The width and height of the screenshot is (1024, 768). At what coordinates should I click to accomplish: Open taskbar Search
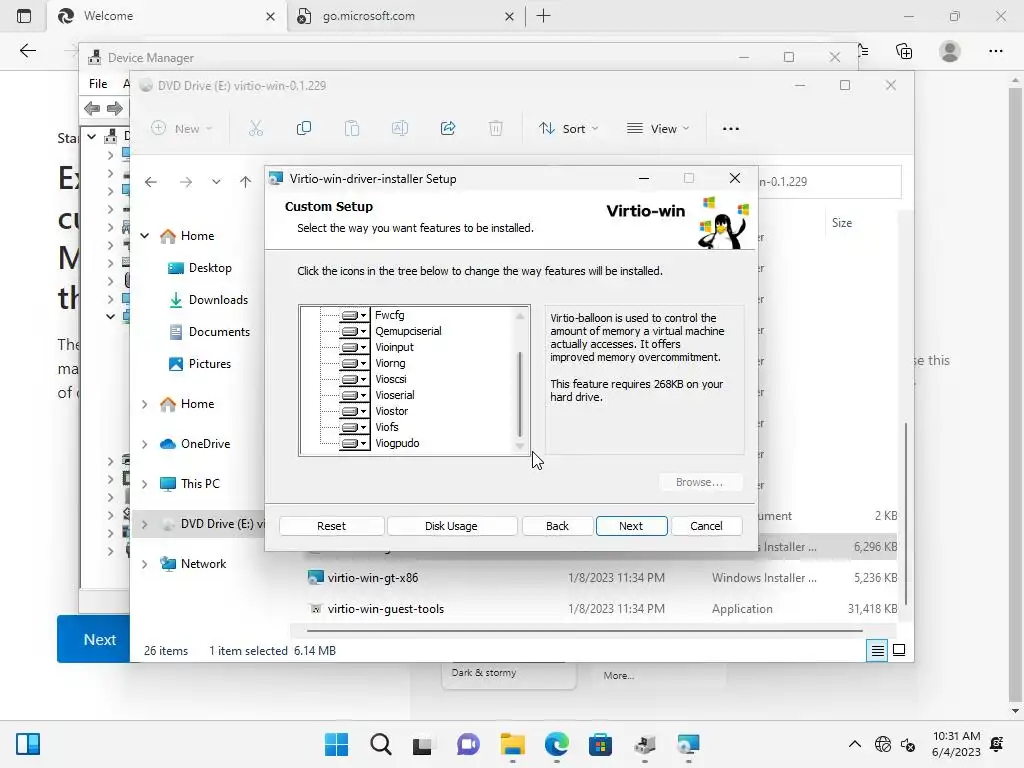(380, 744)
